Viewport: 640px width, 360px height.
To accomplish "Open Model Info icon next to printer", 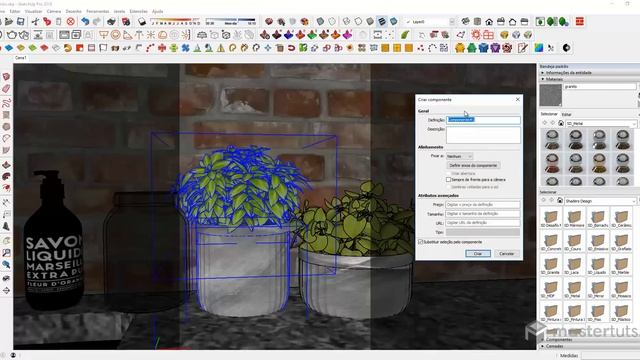I will click(126, 21).
